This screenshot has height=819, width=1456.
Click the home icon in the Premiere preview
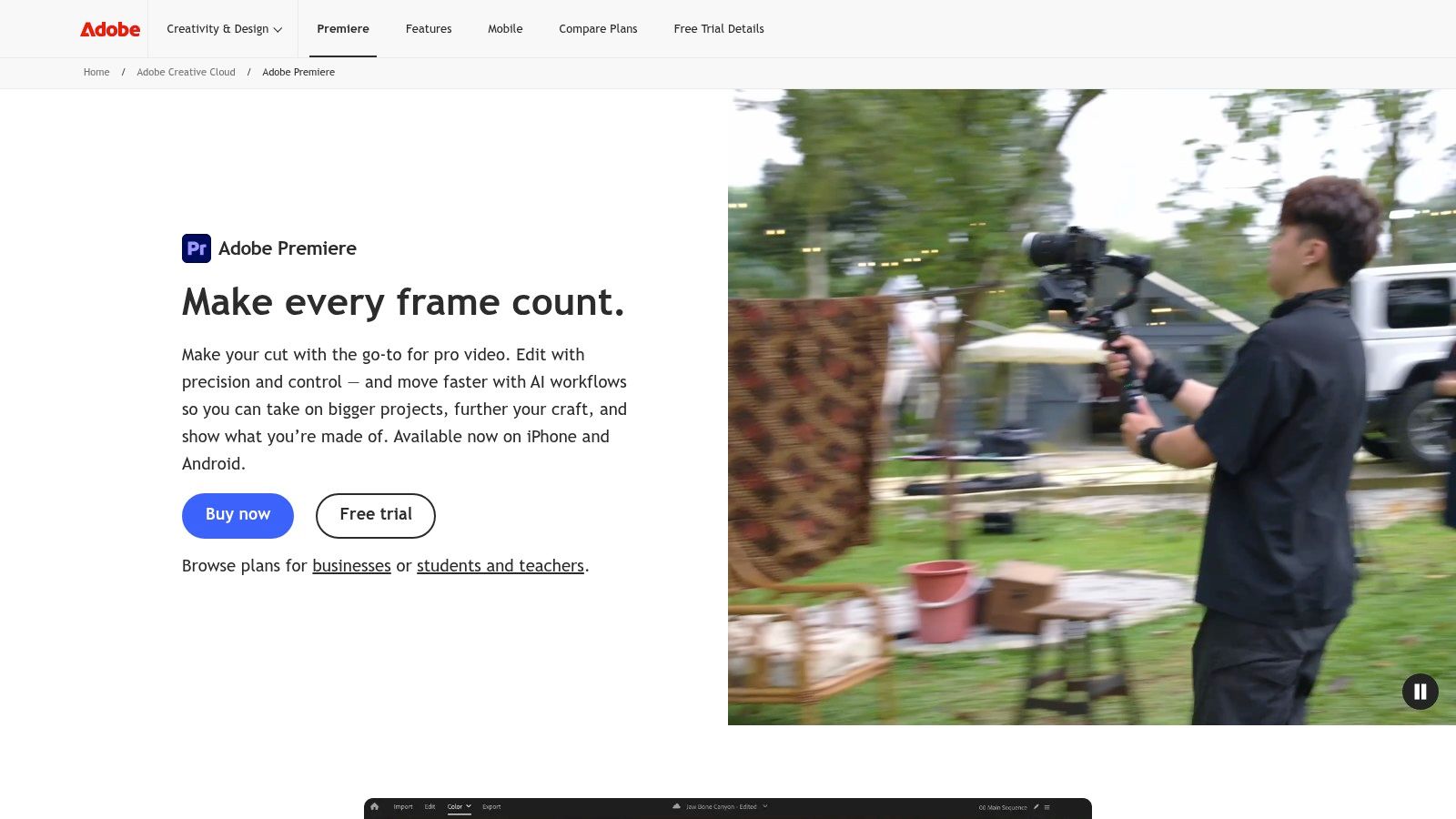tap(374, 806)
